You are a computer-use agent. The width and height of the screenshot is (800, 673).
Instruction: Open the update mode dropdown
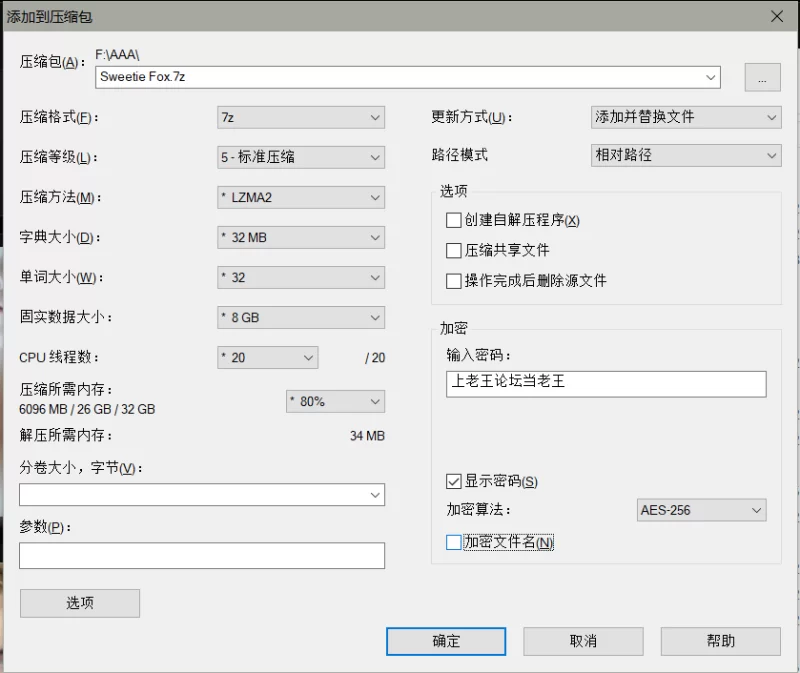point(686,117)
